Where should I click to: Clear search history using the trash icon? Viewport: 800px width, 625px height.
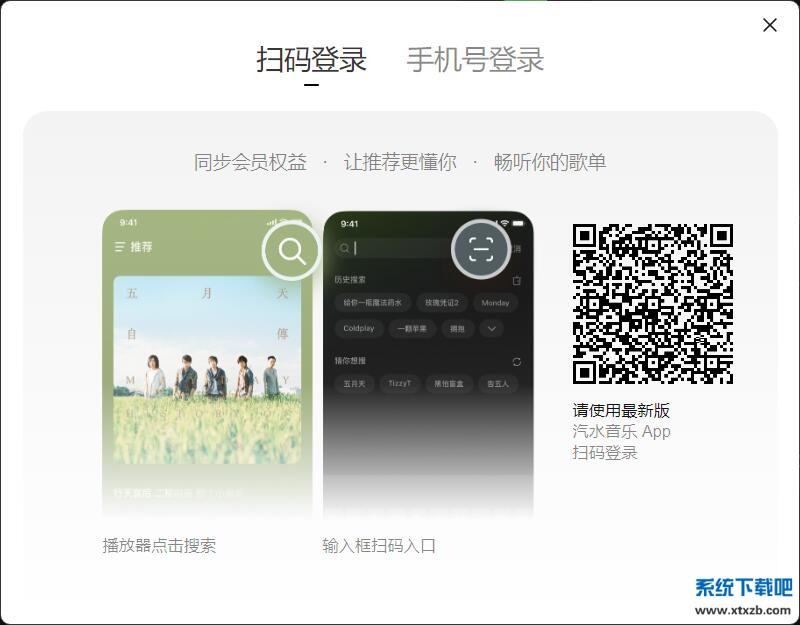click(x=517, y=278)
